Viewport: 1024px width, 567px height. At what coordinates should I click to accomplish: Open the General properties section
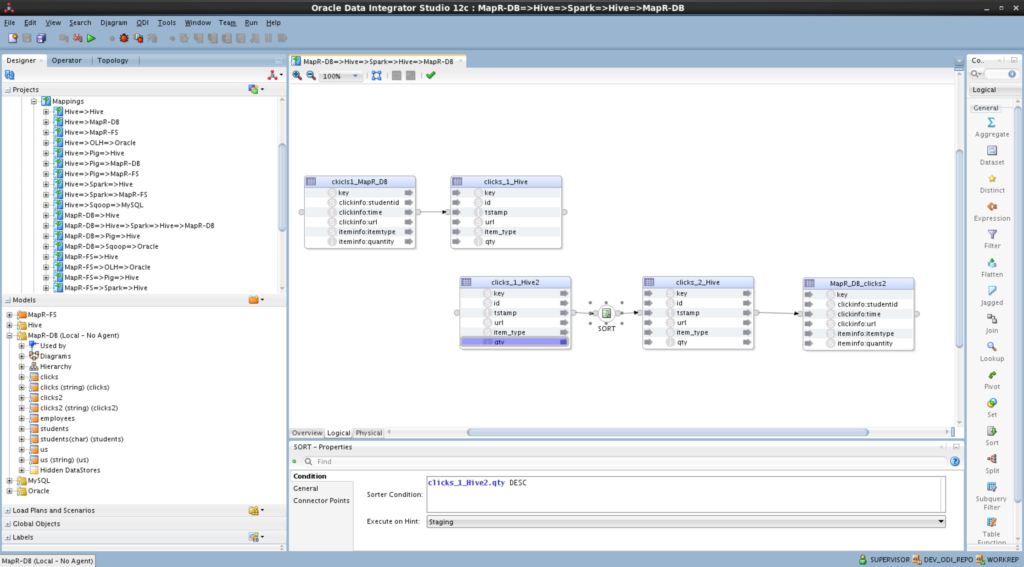306,489
